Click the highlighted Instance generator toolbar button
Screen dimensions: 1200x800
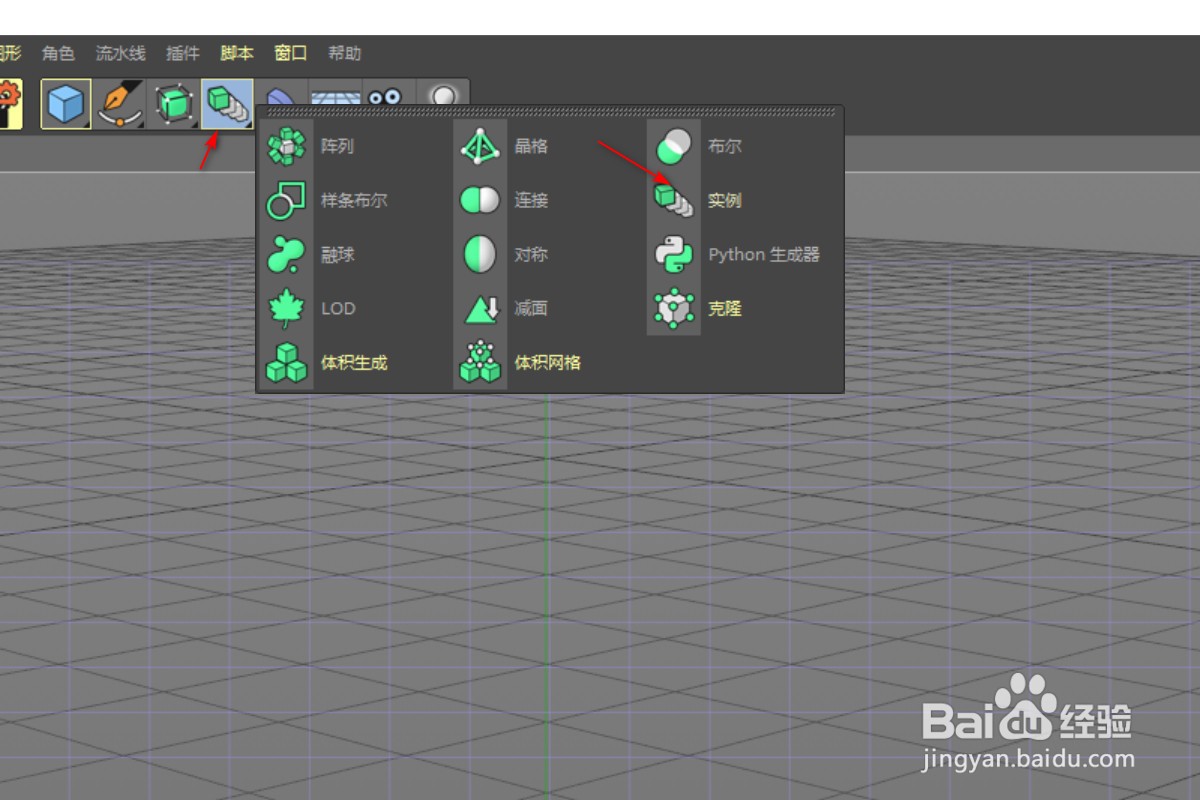(227, 104)
